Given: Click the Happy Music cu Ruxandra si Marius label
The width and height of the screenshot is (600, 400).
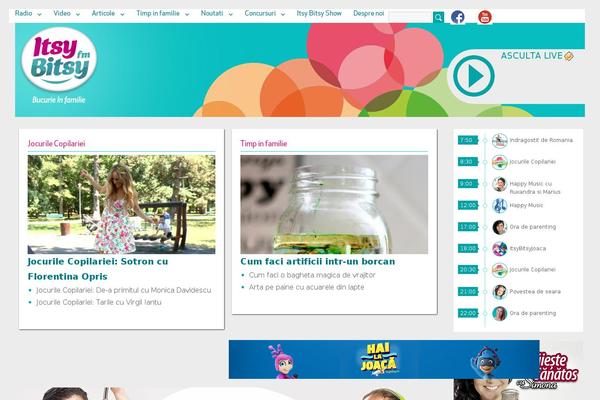Looking at the screenshot, I should (x=535, y=188).
